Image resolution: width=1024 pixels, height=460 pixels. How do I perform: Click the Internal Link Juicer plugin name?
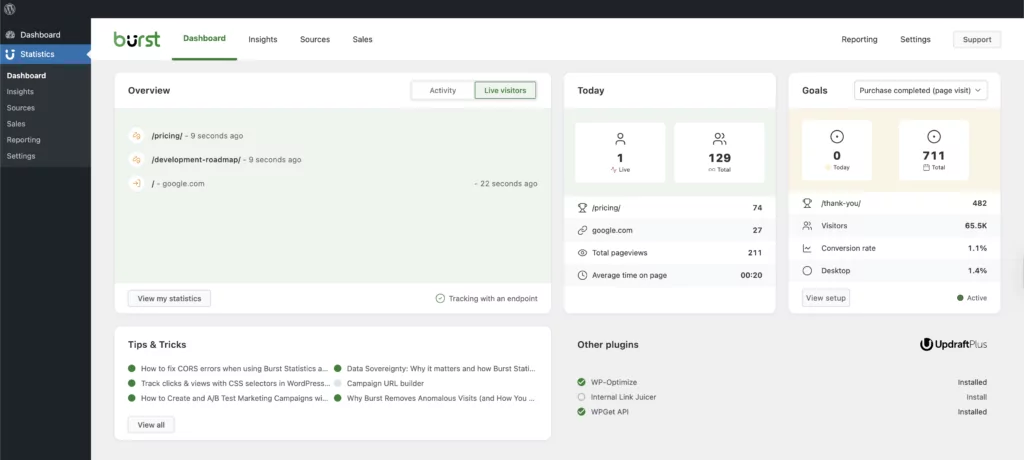tap(624, 397)
